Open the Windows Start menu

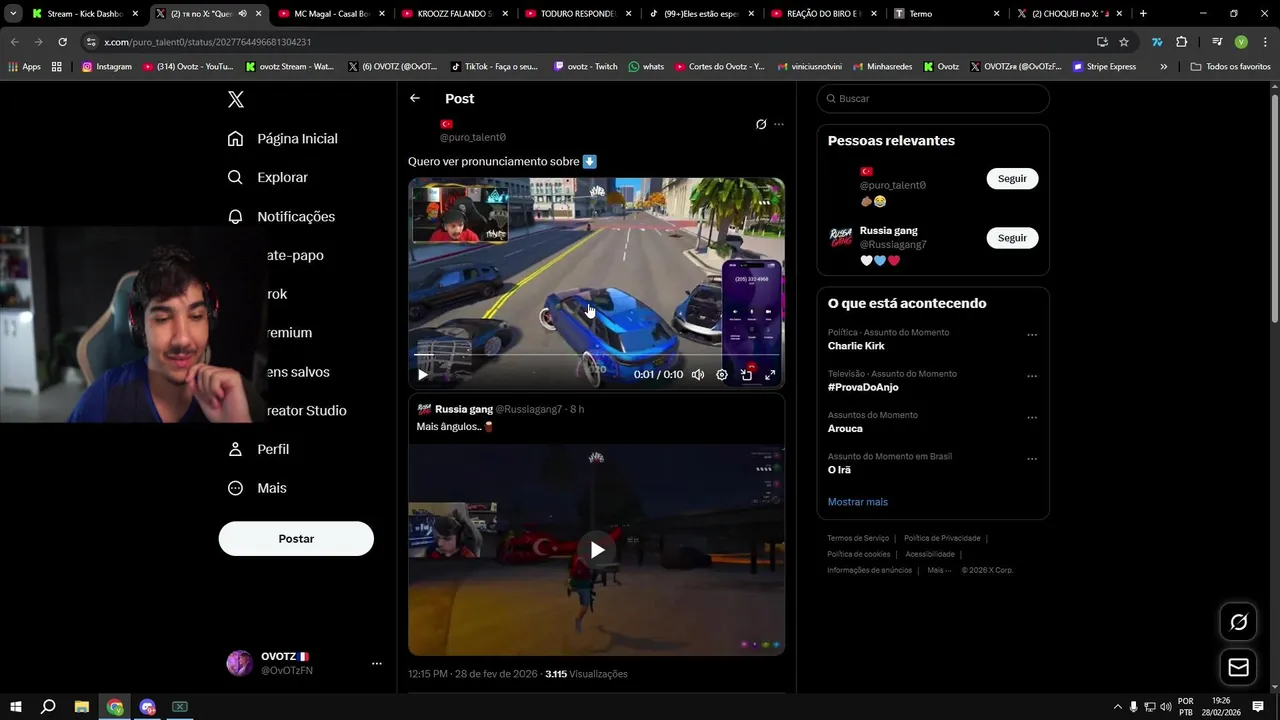click(15, 707)
